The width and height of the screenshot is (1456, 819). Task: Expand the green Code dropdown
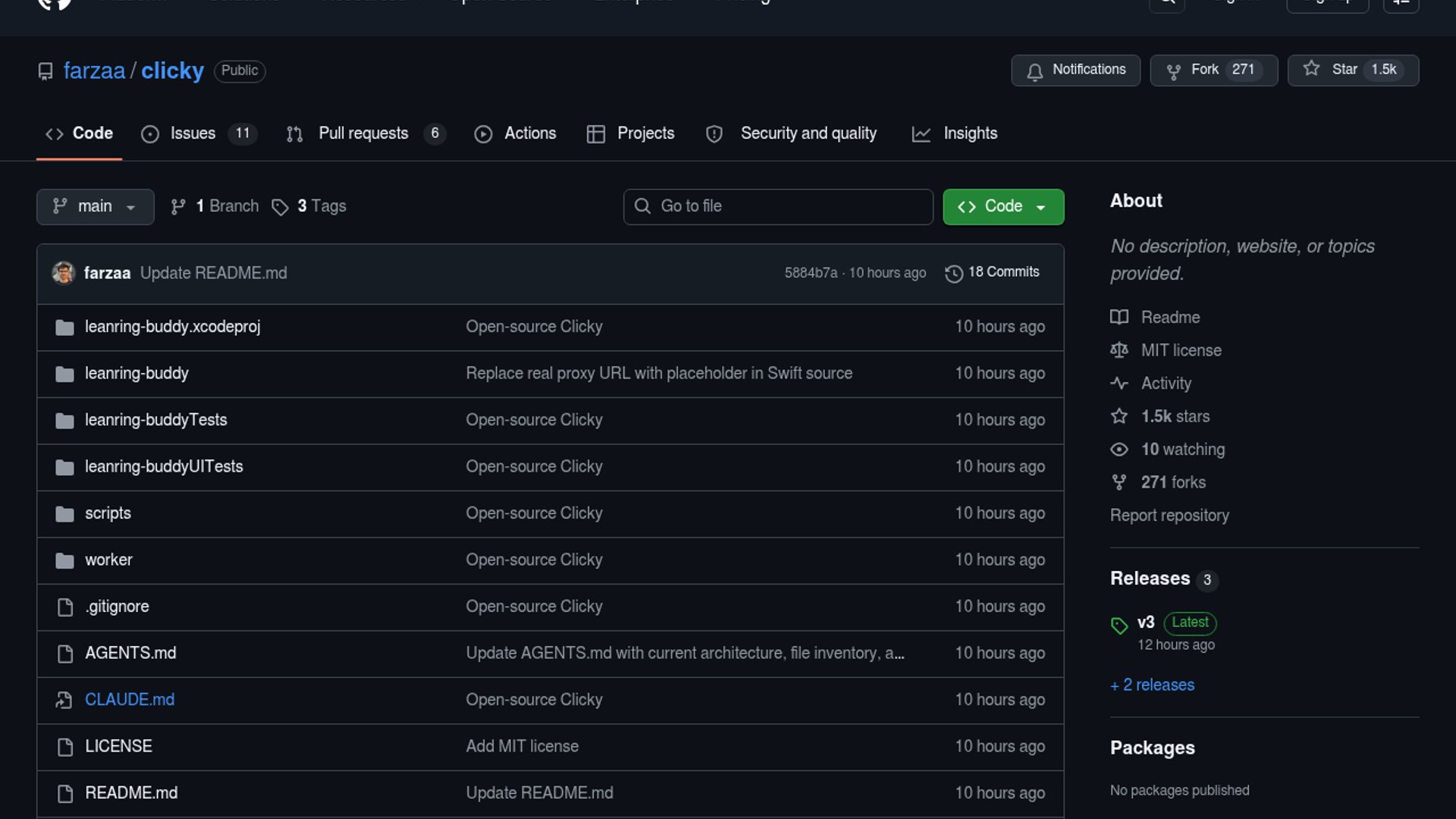point(1003,206)
